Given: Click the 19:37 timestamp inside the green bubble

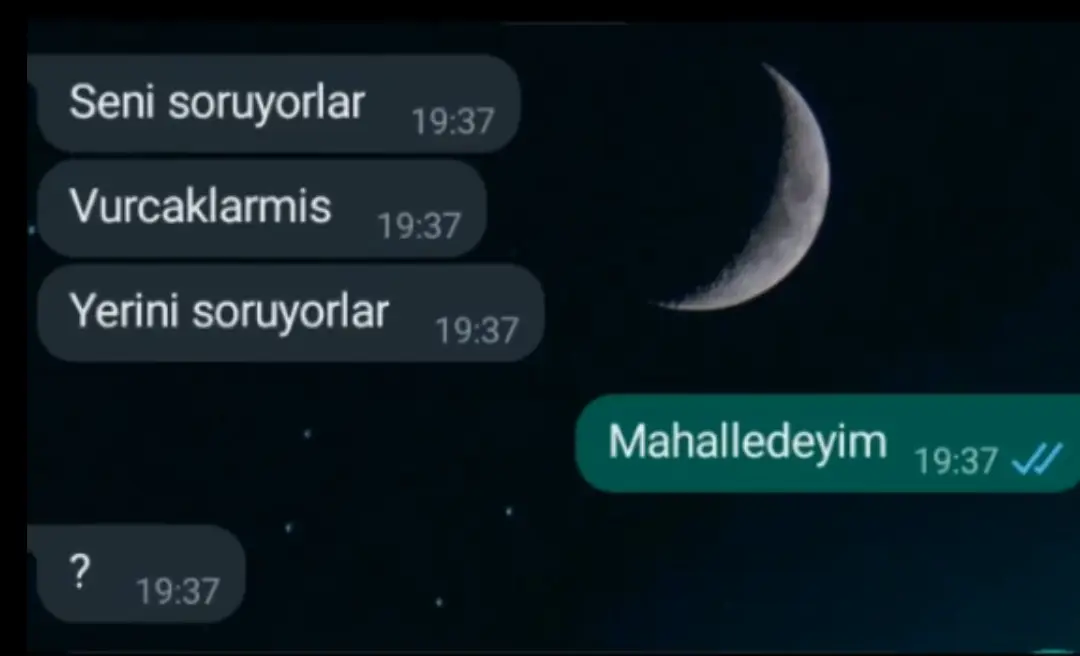Looking at the screenshot, I should click(955, 461).
